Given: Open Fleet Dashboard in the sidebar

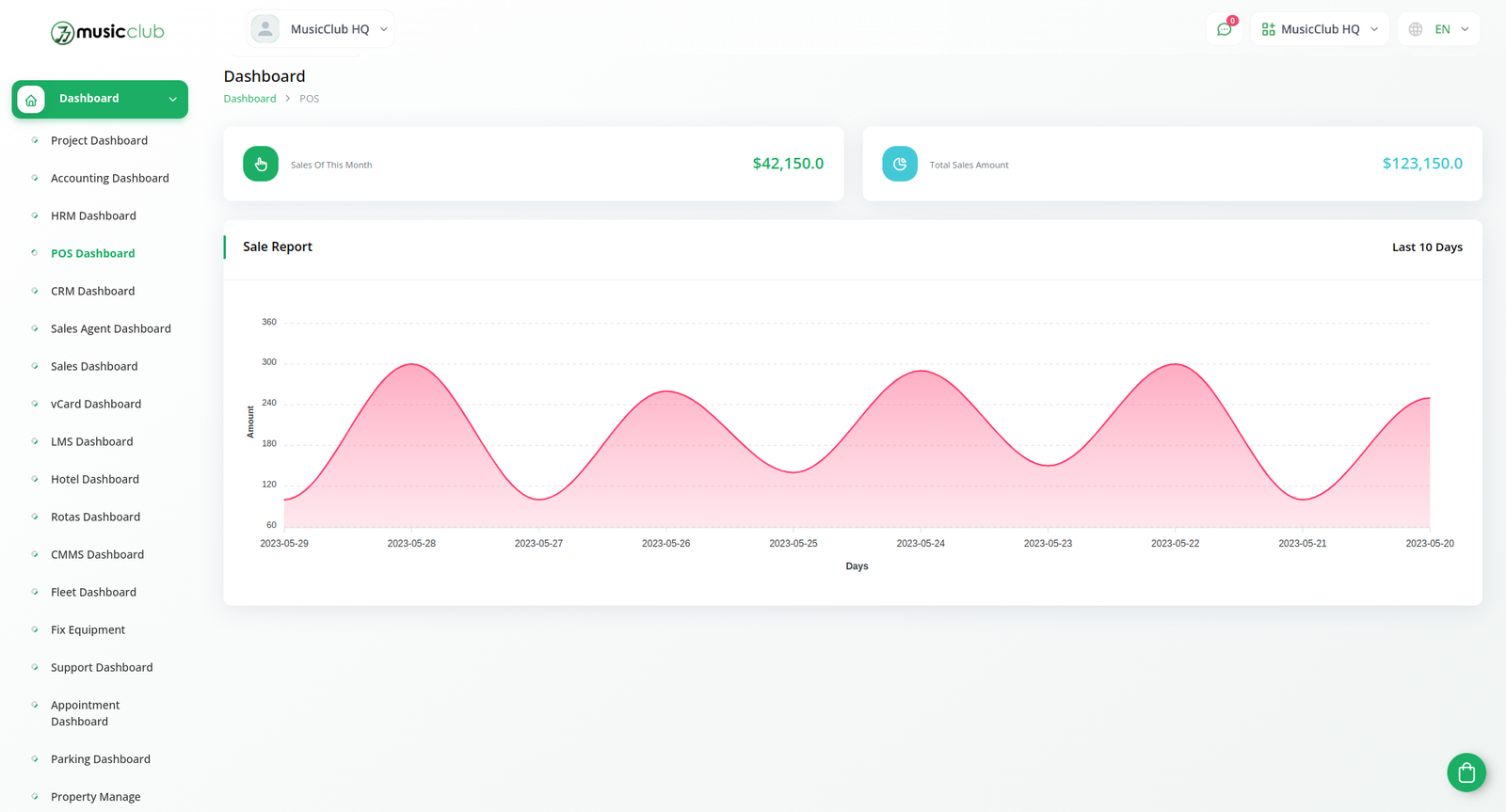Looking at the screenshot, I should 93,592.
